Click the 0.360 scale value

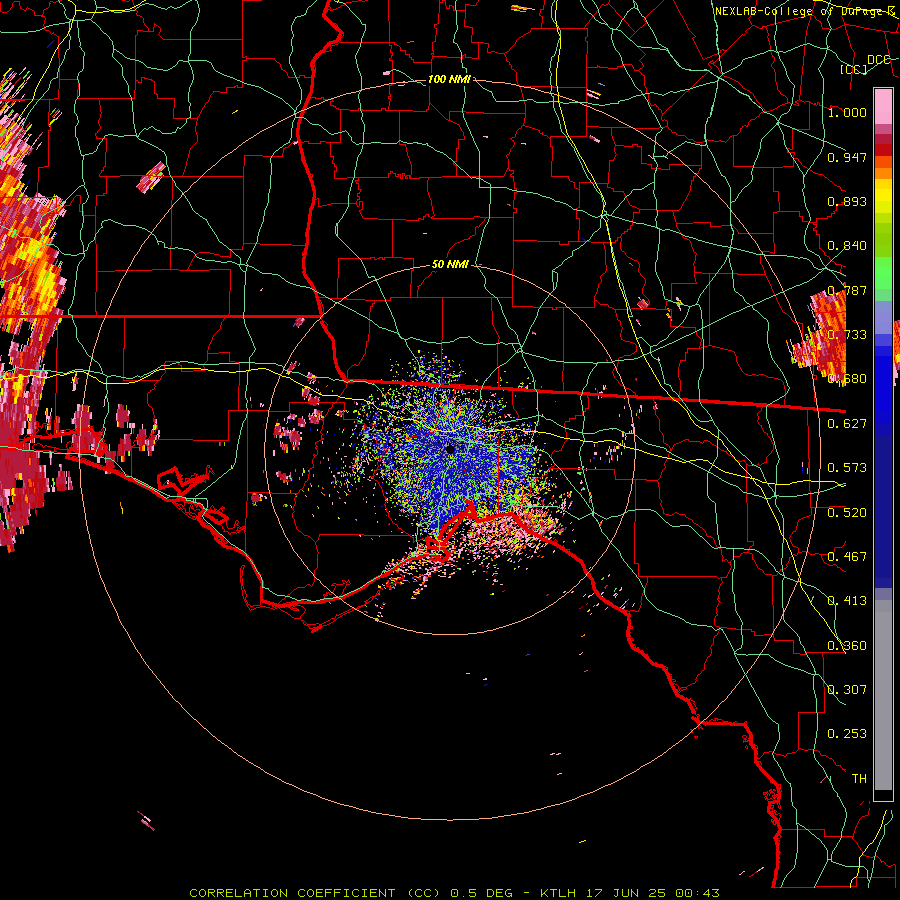click(847, 646)
